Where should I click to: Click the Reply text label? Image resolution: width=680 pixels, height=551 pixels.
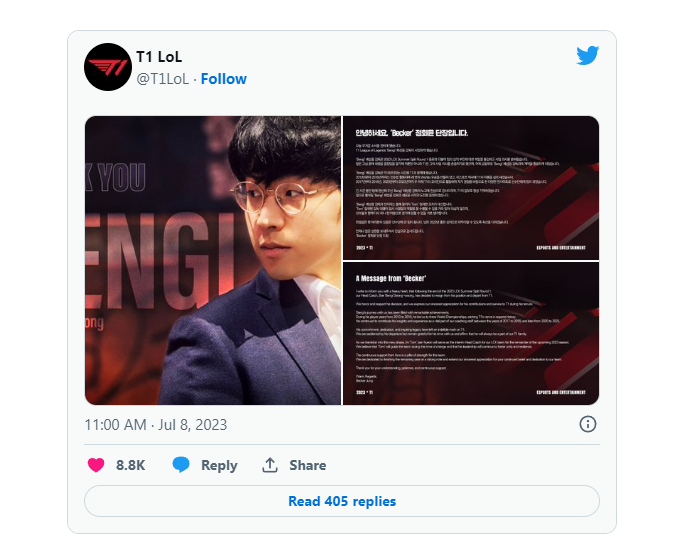pyautogui.click(x=219, y=465)
